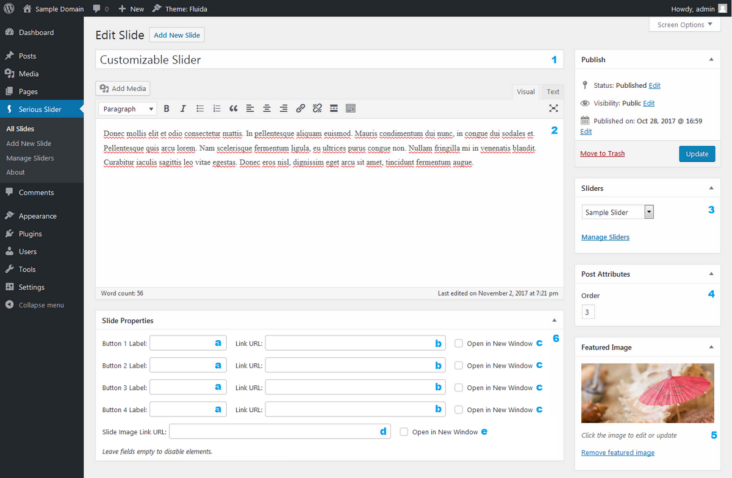The height and width of the screenshot is (478, 732).
Task: Click the remove link icon
Action: pos(317,108)
